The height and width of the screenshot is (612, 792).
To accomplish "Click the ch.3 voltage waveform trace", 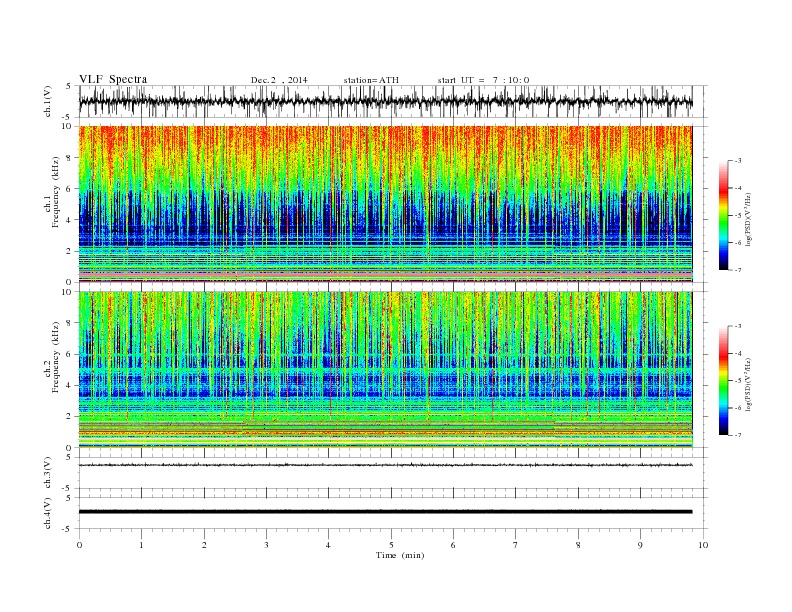I will click(385, 465).
